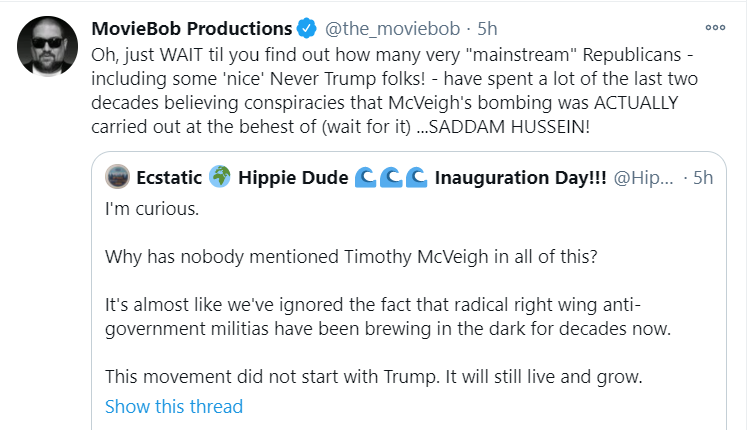
Task: Click the blue verified checkmark badge
Action: pos(307,29)
